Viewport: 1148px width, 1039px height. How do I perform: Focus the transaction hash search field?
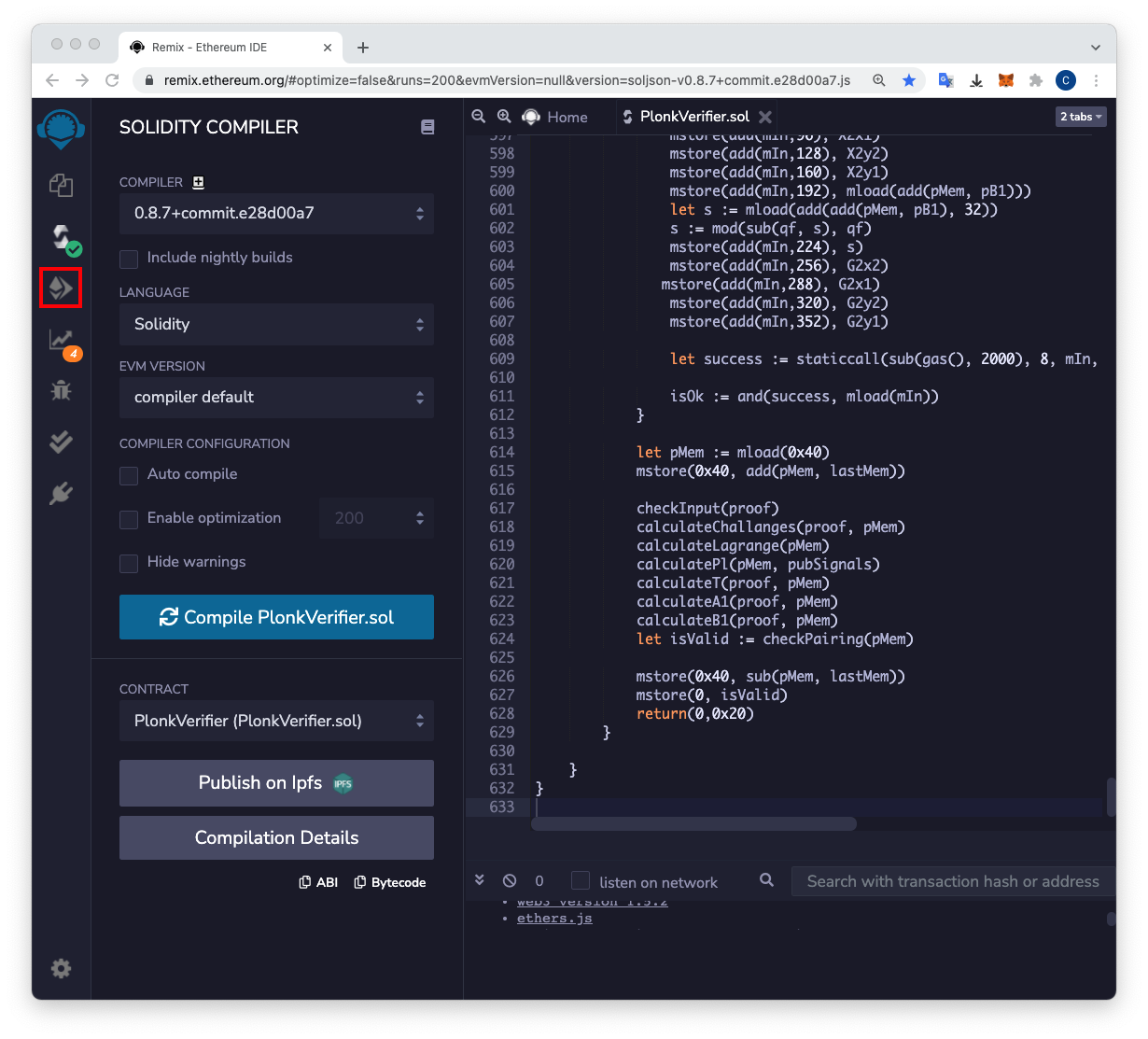pos(953,881)
